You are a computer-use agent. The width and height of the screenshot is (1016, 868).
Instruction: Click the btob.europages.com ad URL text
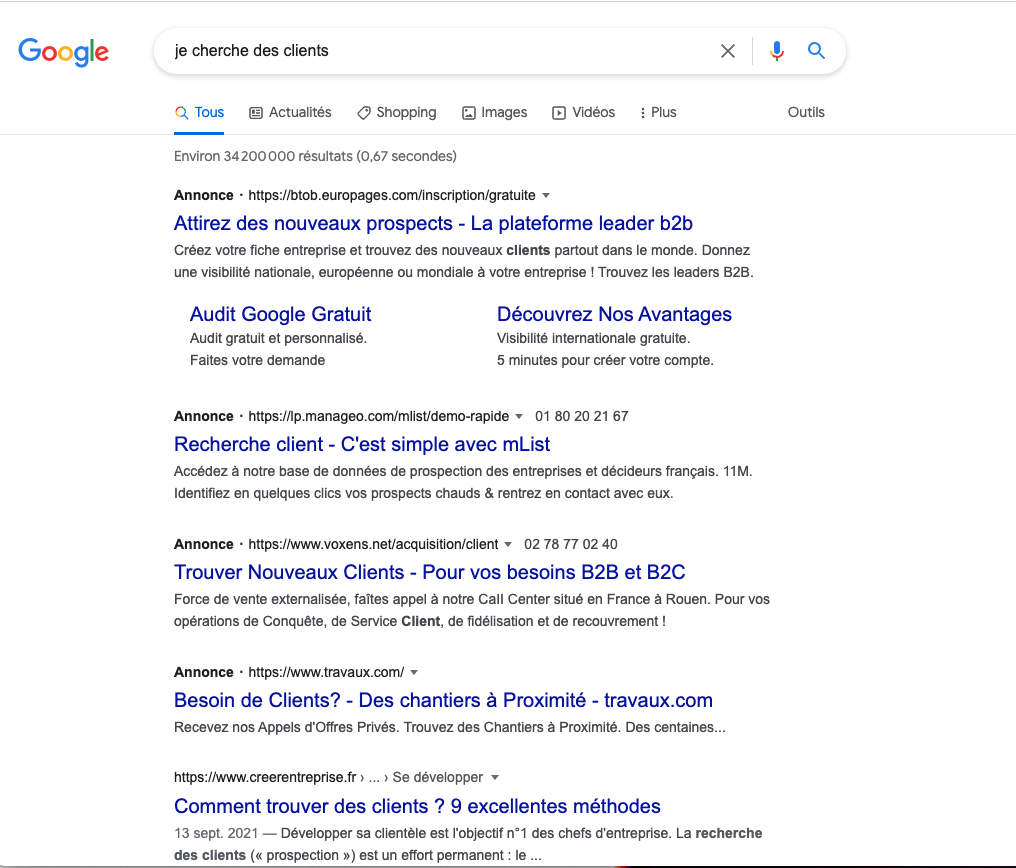(x=392, y=196)
